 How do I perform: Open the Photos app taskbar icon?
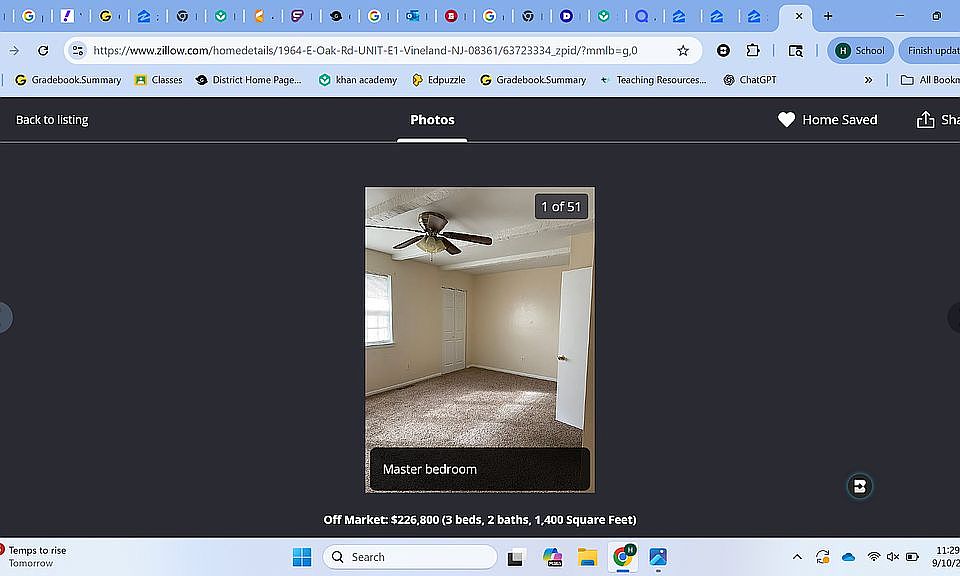coord(658,557)
